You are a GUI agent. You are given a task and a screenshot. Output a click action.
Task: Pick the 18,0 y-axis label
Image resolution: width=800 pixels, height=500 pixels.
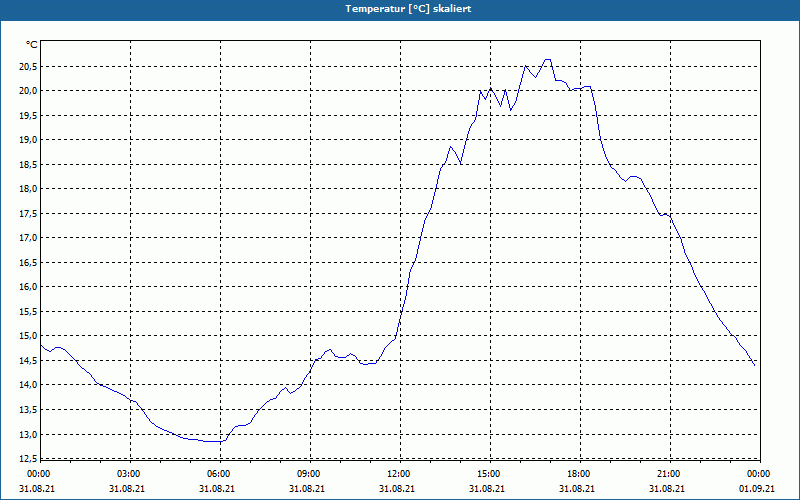[28, 189]
